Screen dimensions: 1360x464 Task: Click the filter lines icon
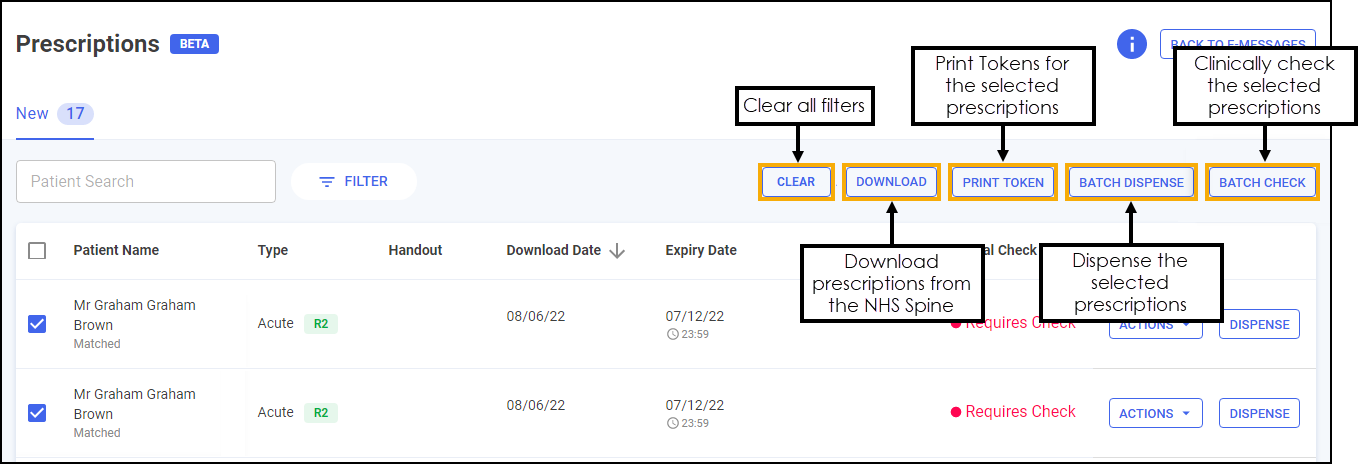pyautogui.click(x=327, y=182)
